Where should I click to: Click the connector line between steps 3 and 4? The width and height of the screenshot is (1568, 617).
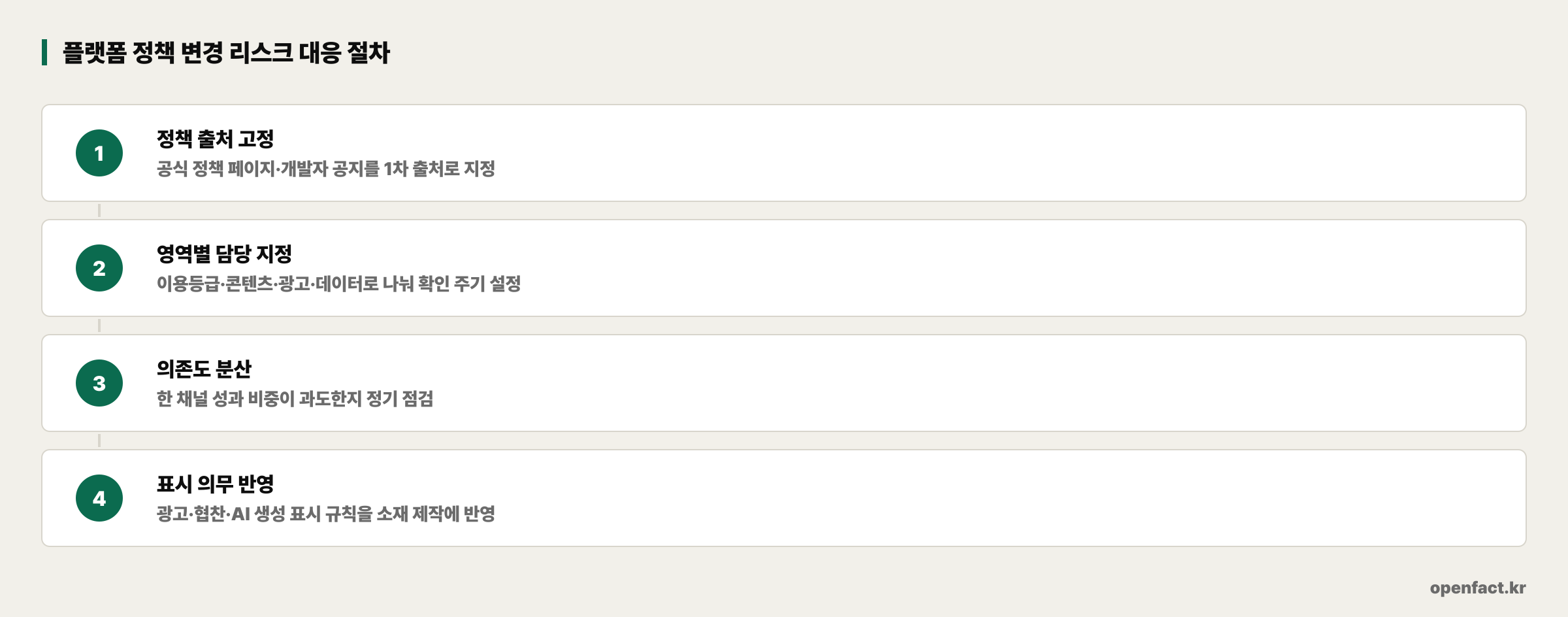click(x=99, y=441)
